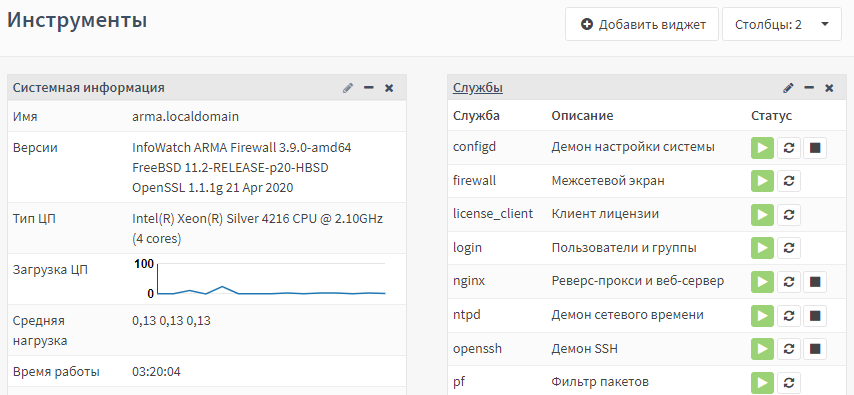Restart the configd service
The width and height of the screenshot is (854, 395).
pyautogui.click(x=789, y=148)
